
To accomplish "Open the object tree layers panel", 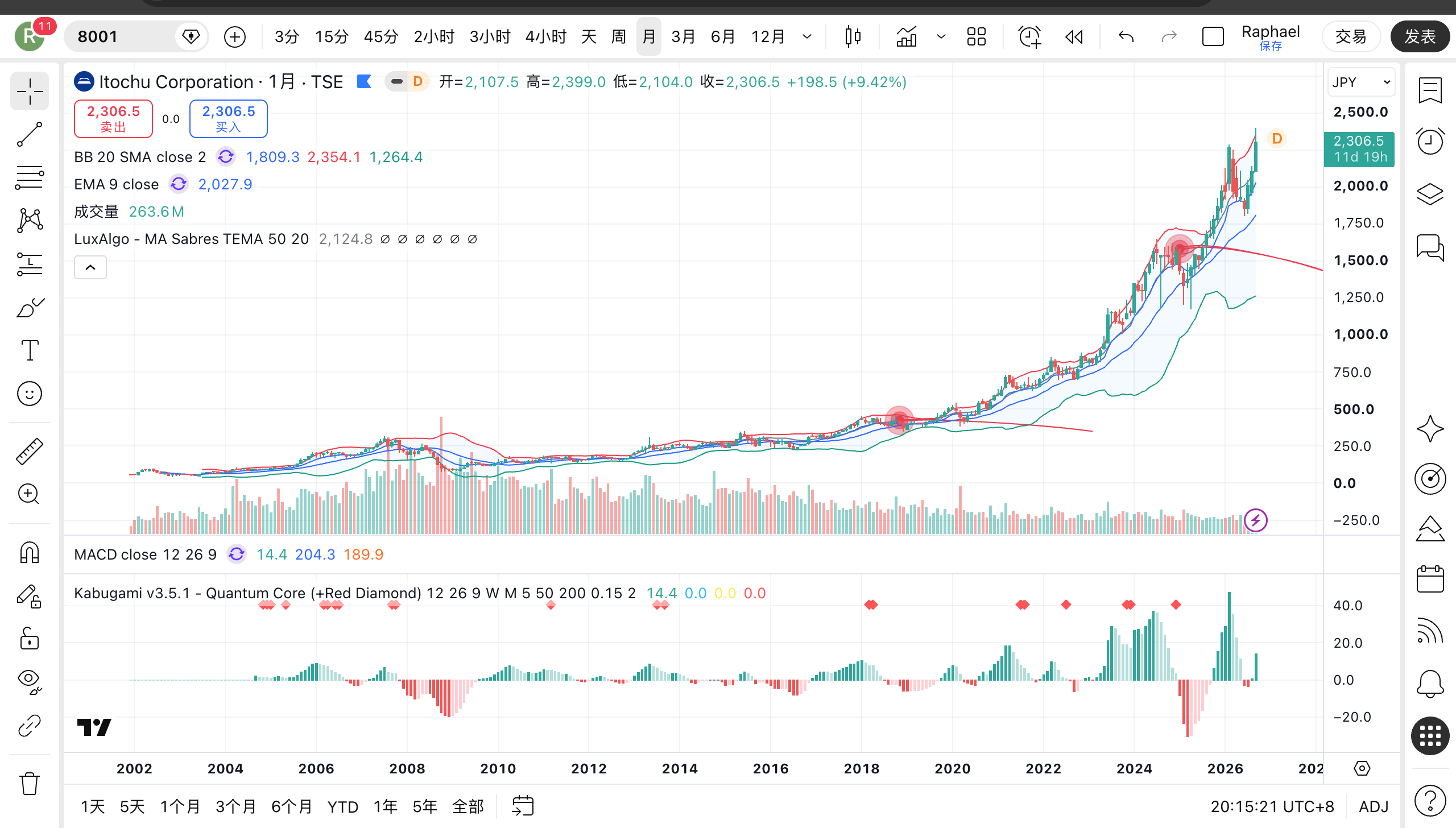I will coord(1430,195).
